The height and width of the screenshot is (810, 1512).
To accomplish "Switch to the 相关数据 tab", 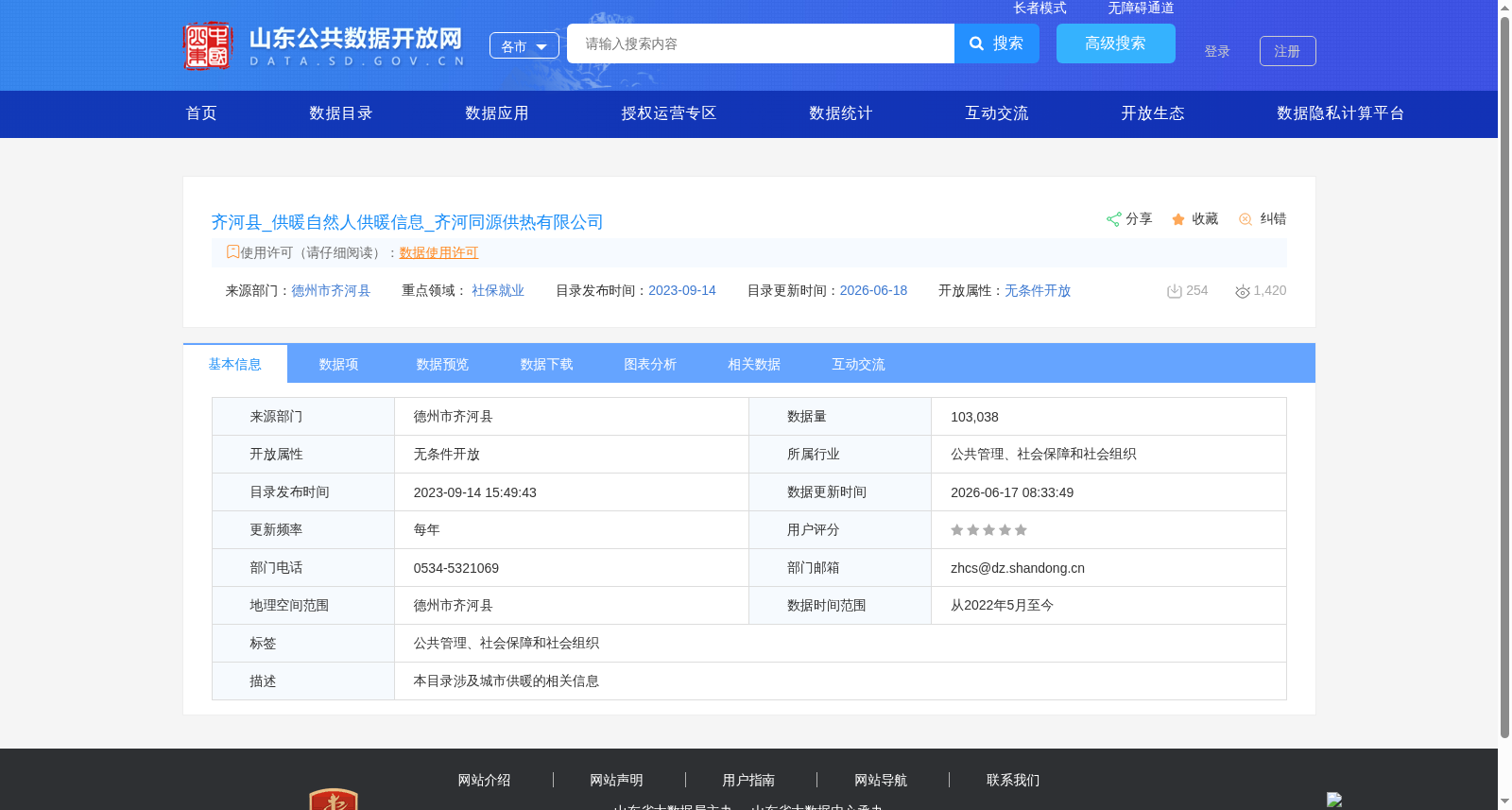I will [755, 364].
